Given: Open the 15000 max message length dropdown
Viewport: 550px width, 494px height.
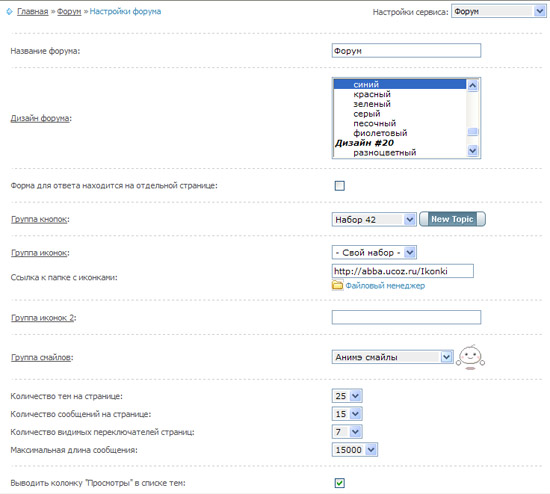Looking at the screenshot, I should (x=355, y=450).
